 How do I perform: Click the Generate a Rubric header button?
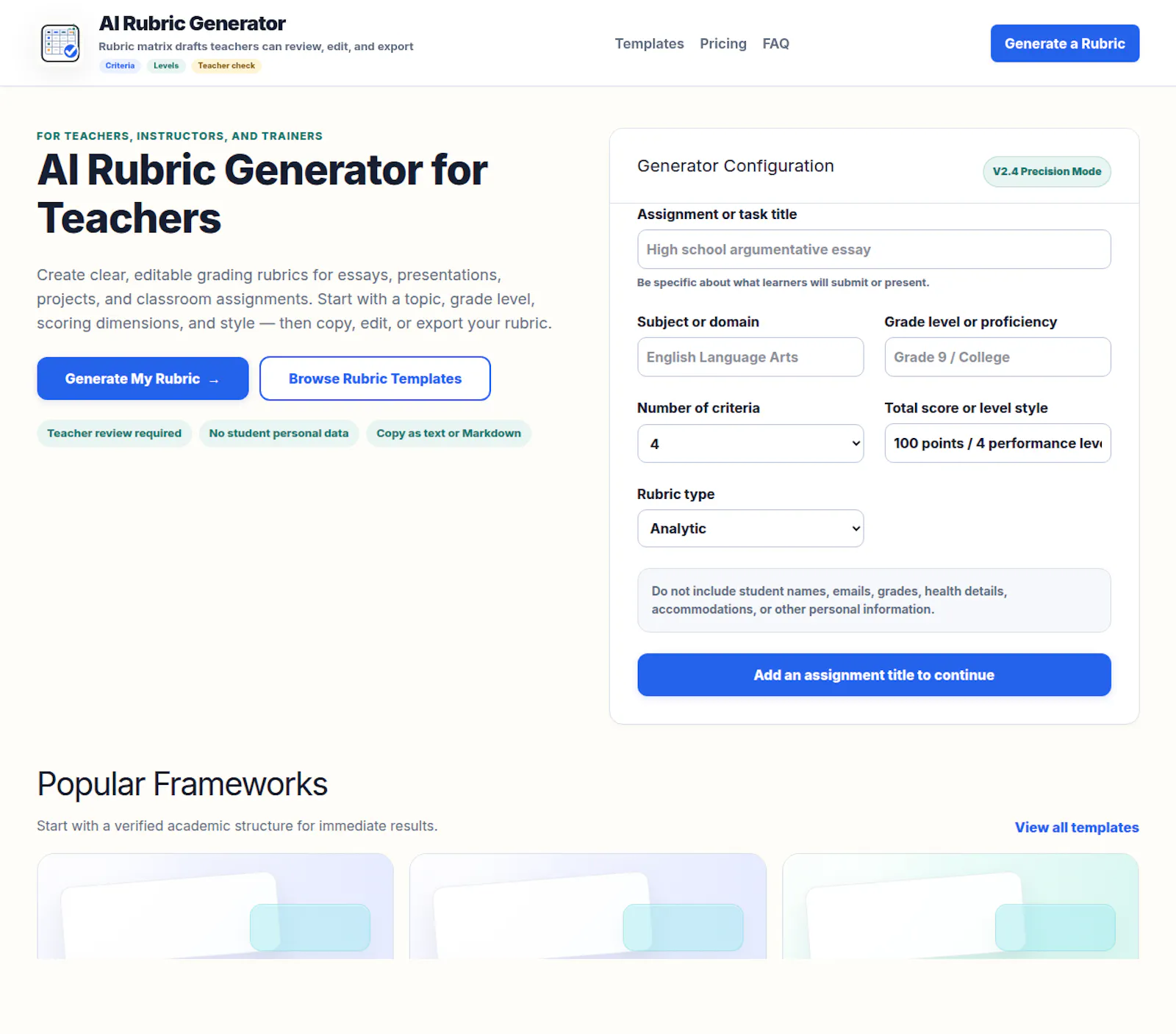point(1064,43)
